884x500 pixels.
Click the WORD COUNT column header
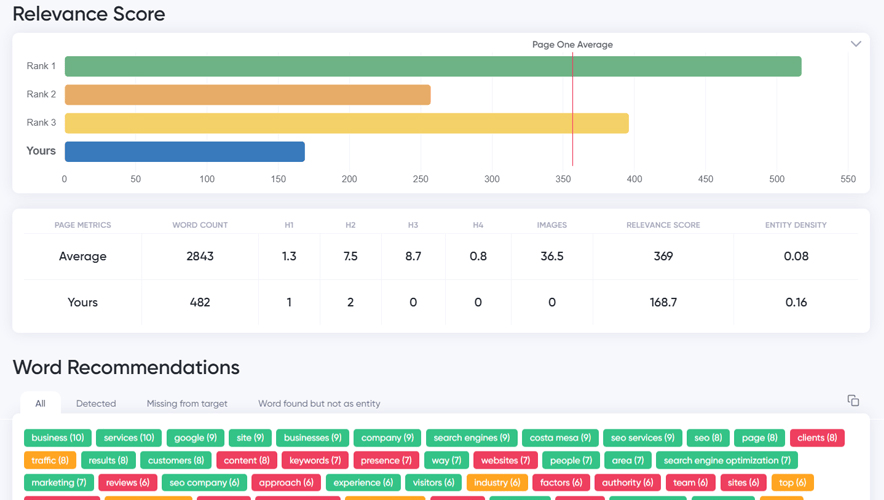(200, 225)
